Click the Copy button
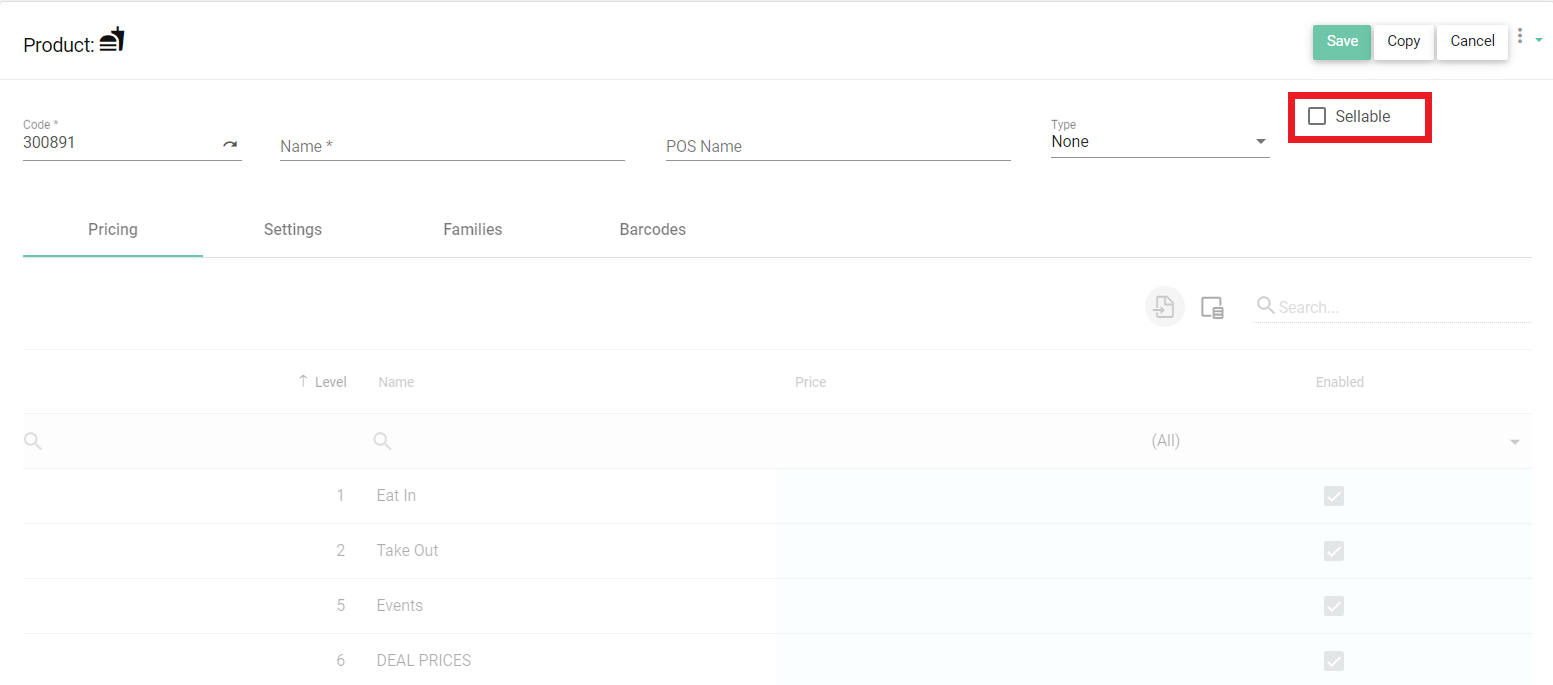Image resolution: width=1553 pixels, height=685 pixels. [x=1403, y=41]
